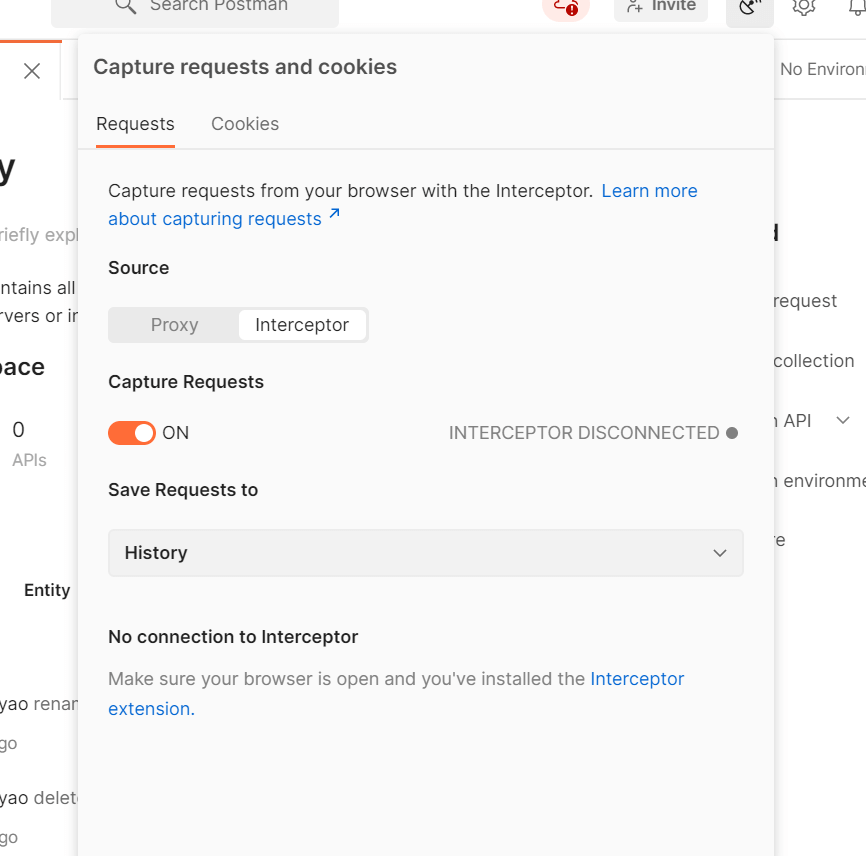This screenshot has height=856, width=866.
Task: Click the request text in the background
Action: (x=805, y=301)
